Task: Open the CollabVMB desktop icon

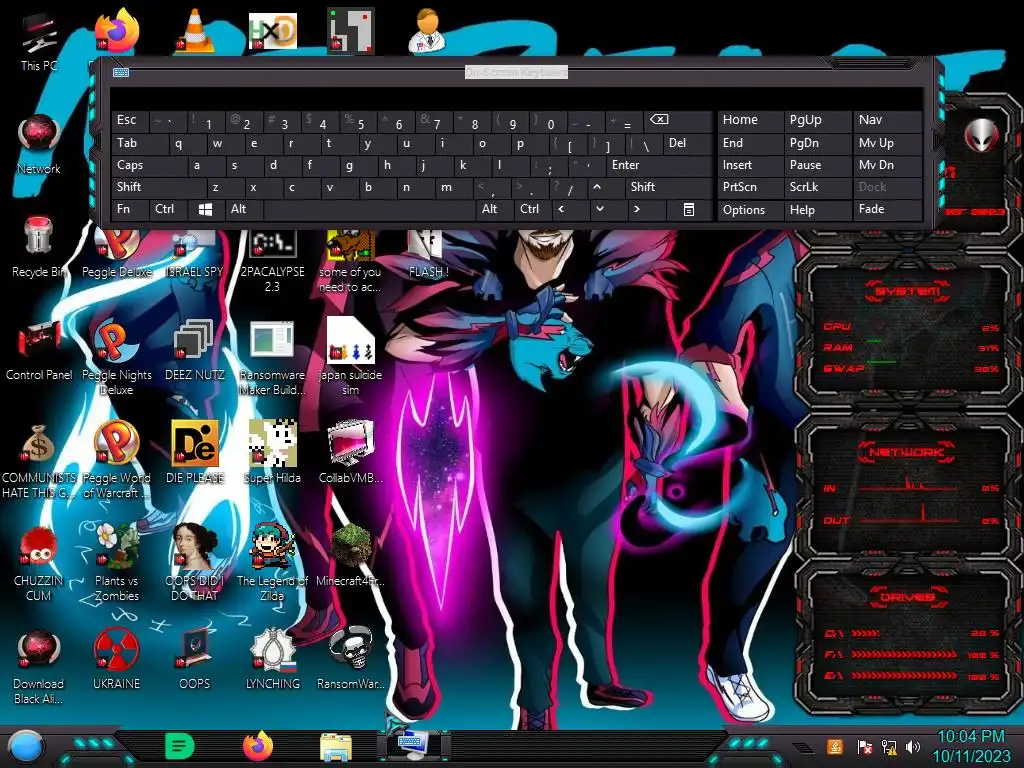Action: (x=351, y=452)
